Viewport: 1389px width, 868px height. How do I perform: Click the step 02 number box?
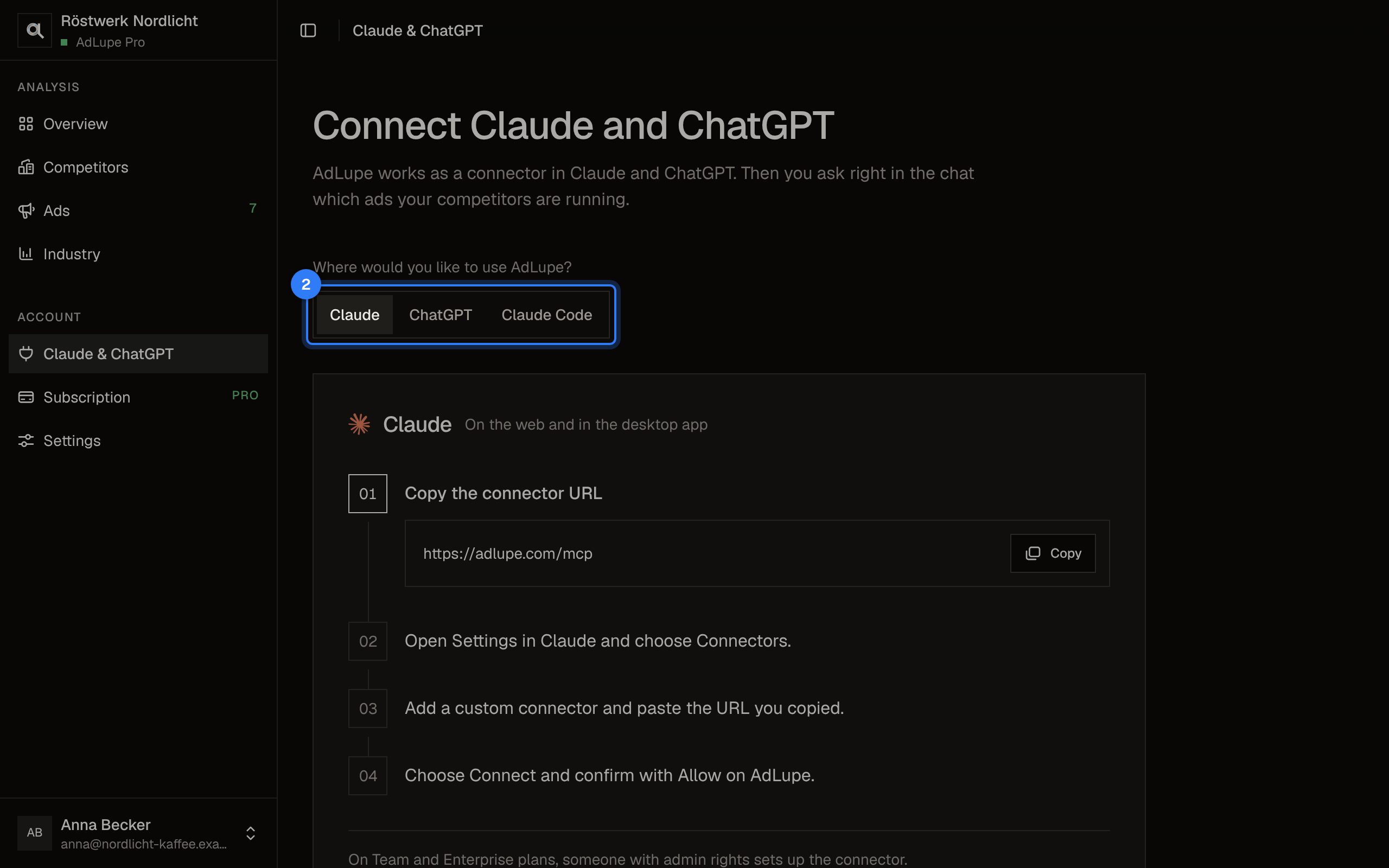(368, 641)
